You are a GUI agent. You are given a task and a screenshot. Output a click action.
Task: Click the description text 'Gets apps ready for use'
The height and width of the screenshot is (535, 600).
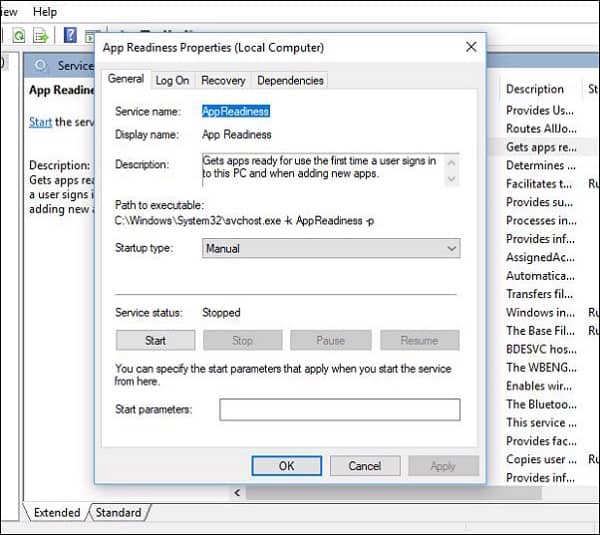click(x=257, y=161)
